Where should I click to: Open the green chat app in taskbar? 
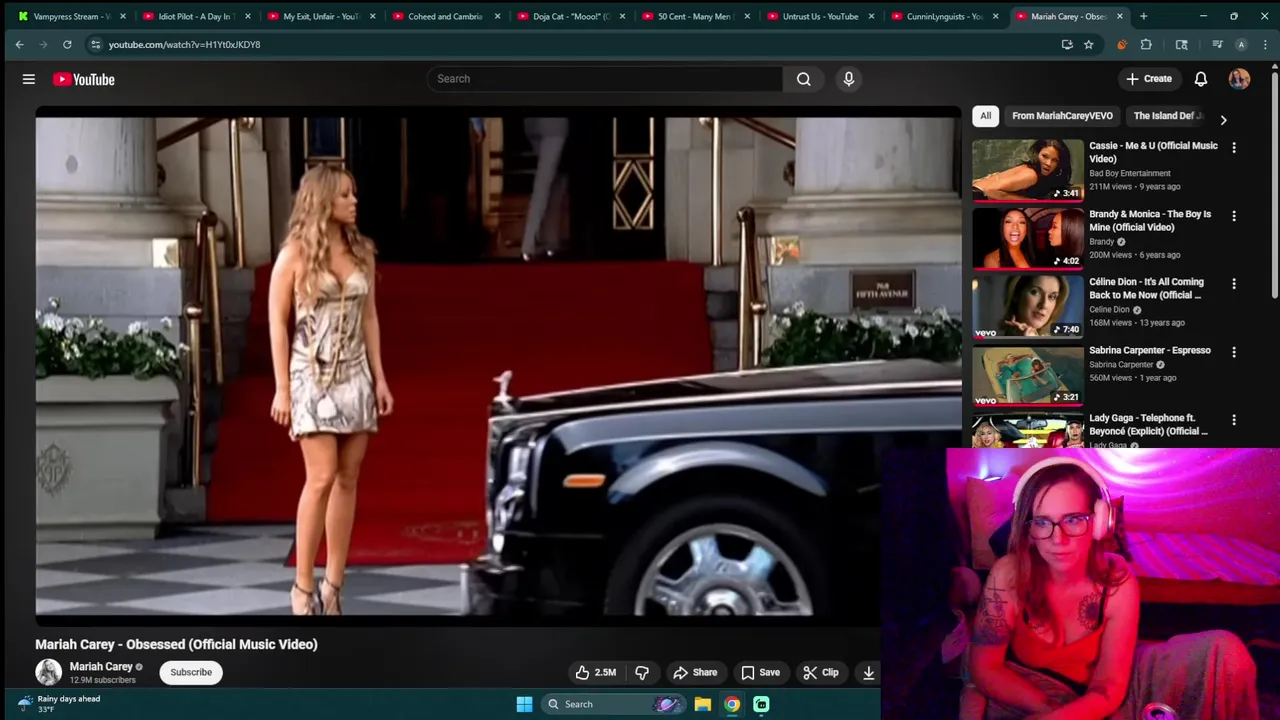[761, 704]
